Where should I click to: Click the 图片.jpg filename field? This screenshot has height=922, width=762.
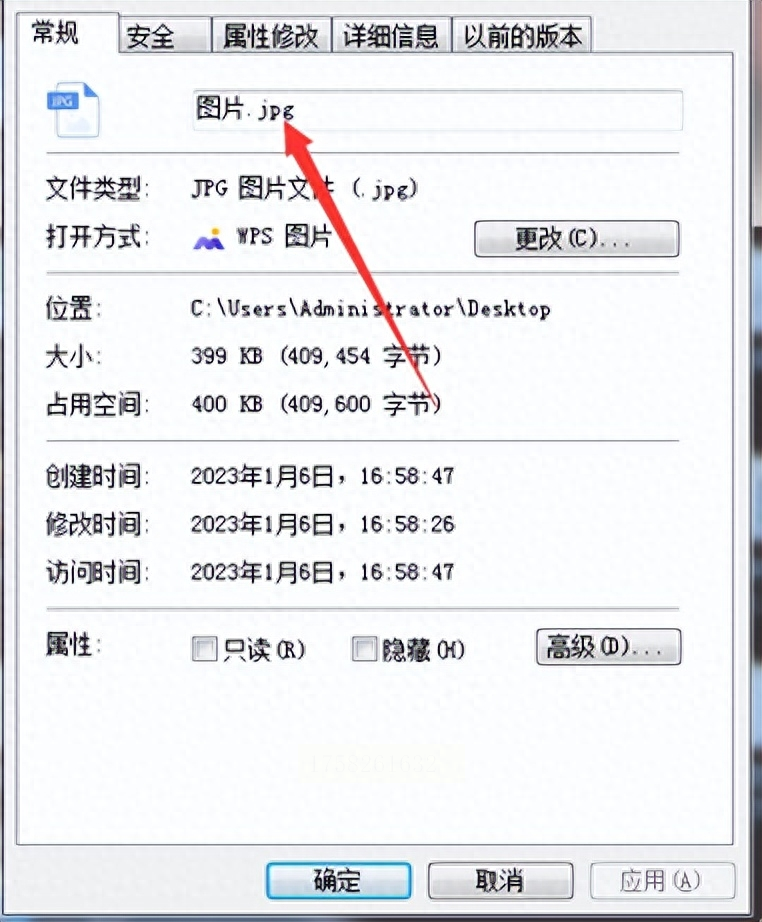438,110
